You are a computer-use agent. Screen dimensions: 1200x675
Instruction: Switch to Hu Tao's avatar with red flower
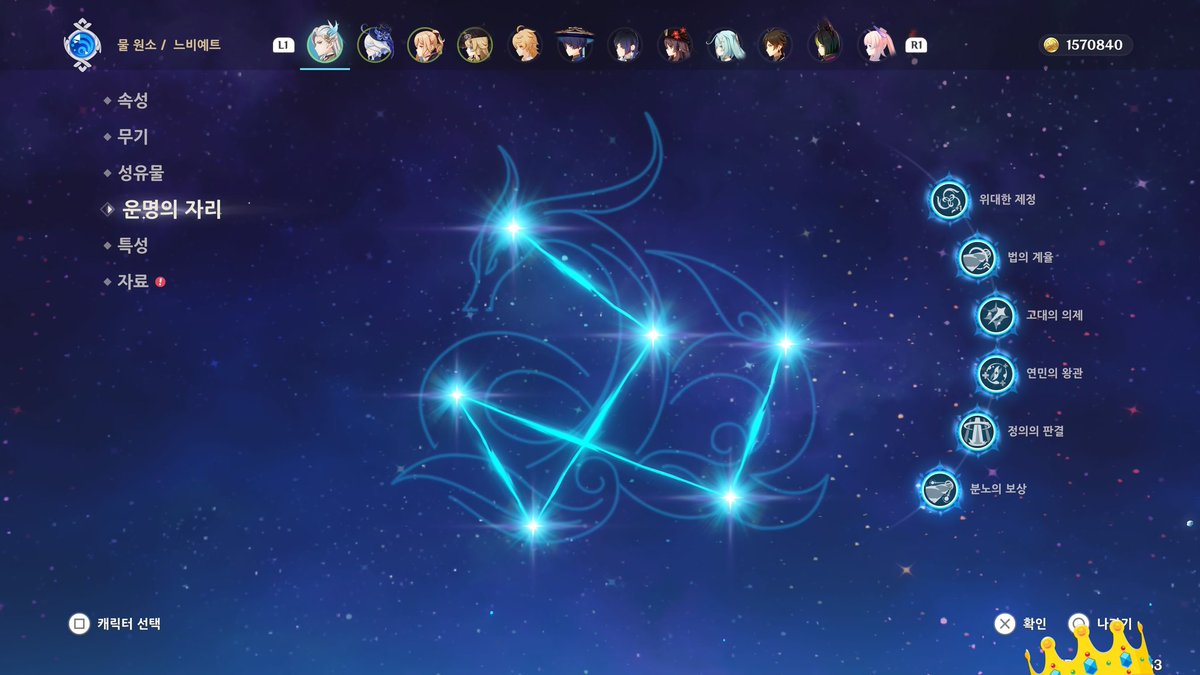tap(675, 45)
